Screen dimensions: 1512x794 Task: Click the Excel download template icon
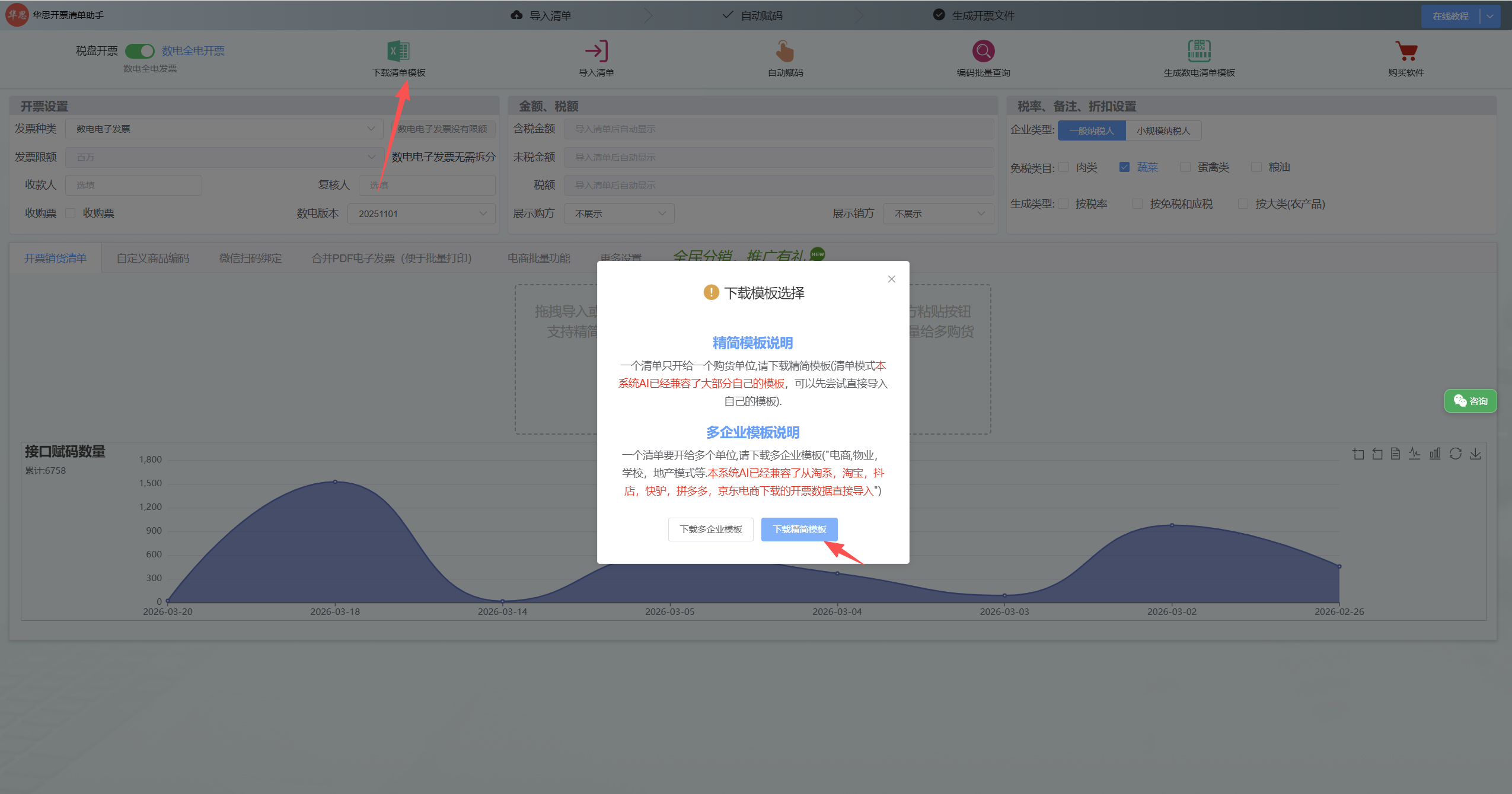tap(398, 52)
